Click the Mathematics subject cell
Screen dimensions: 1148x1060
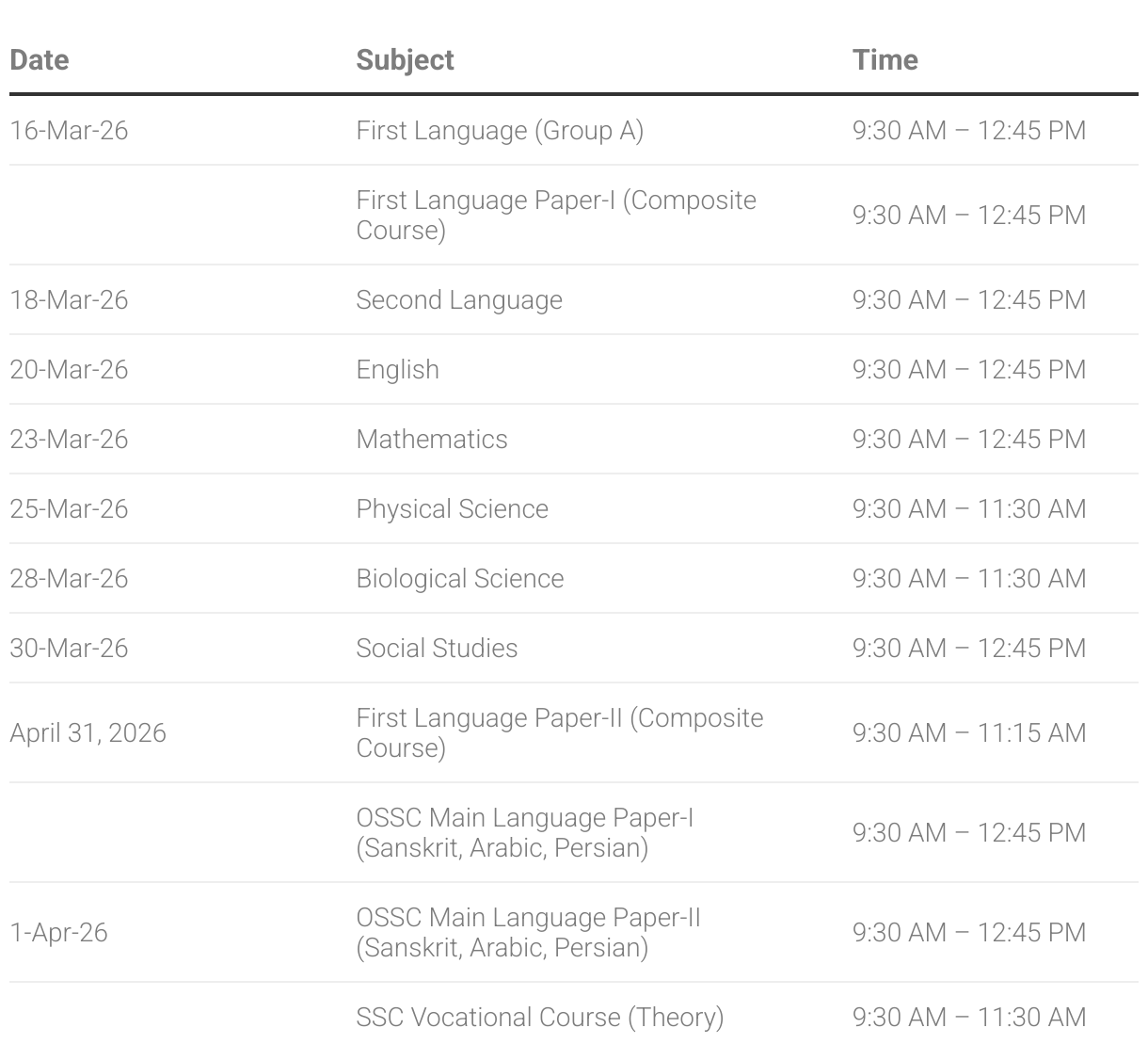[431, 439]
